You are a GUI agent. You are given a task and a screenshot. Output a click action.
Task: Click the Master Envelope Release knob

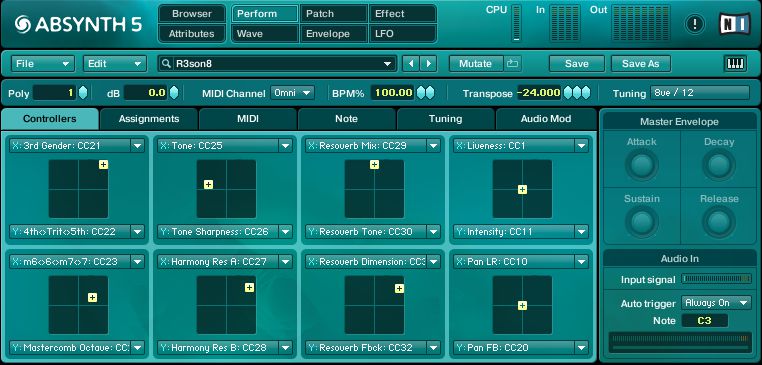(x=719, y=222)
